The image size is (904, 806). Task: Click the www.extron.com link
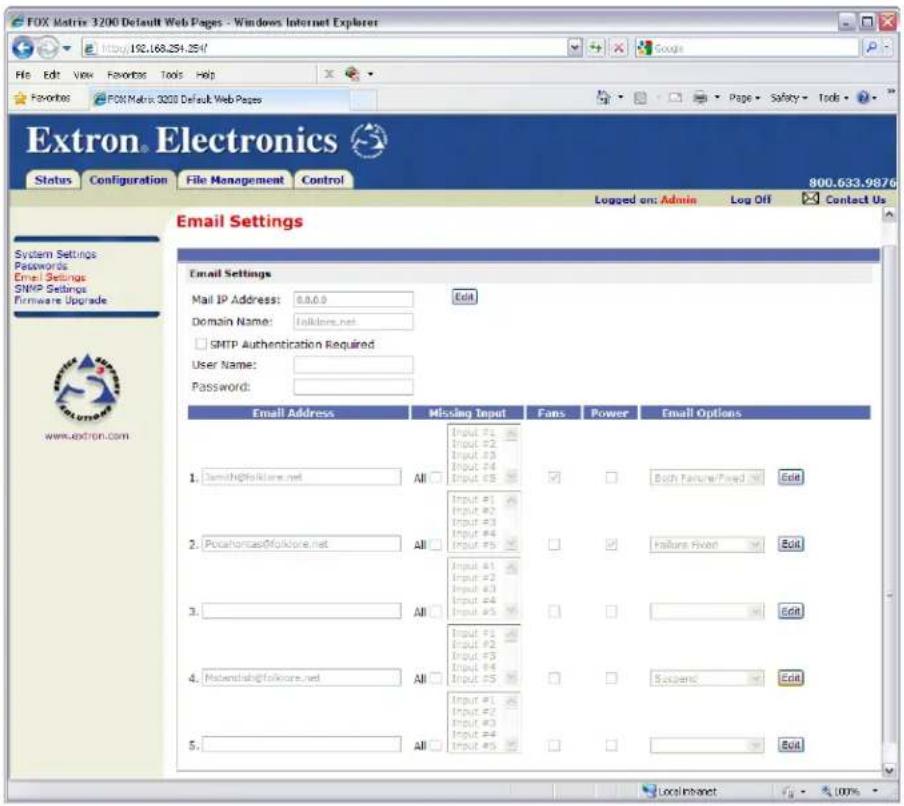pos(86,436)
